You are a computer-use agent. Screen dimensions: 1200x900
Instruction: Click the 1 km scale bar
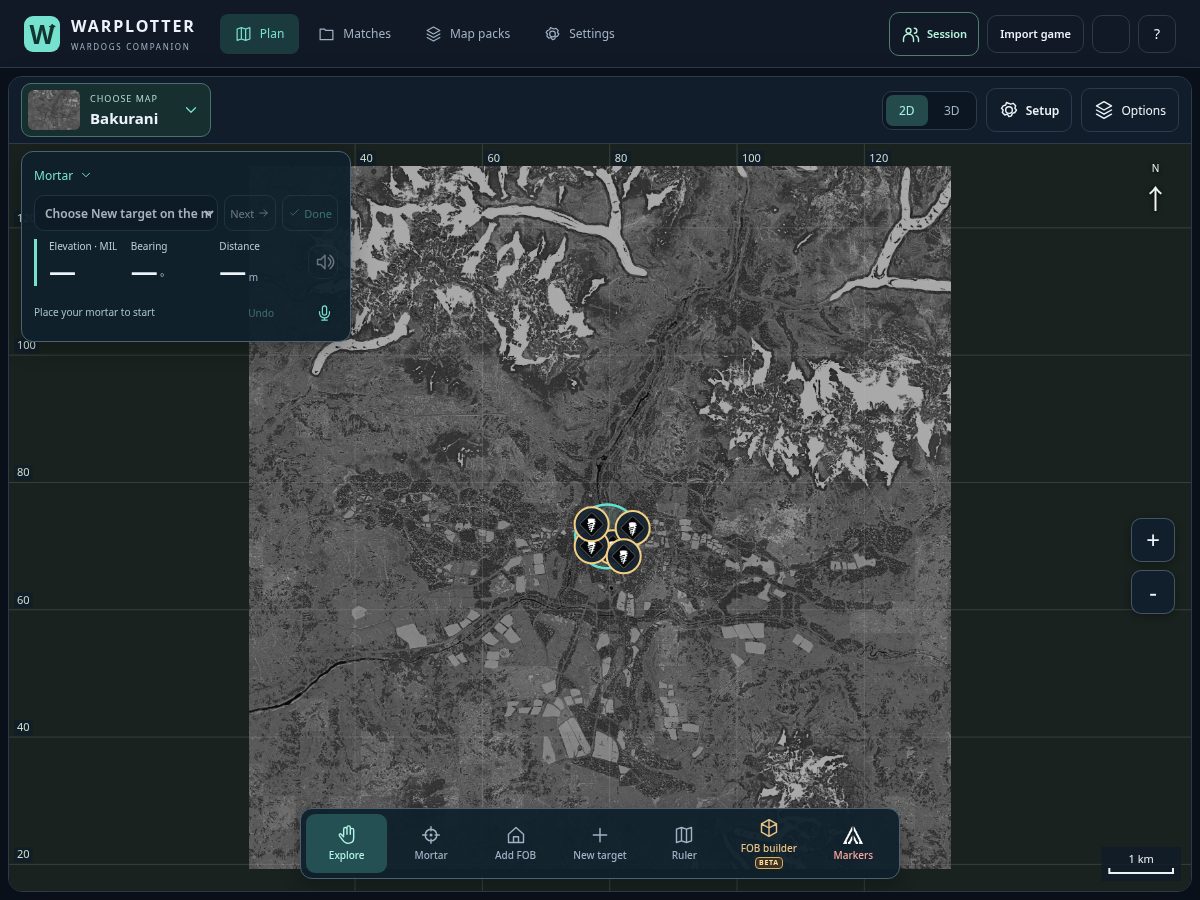pos(1141,862)
